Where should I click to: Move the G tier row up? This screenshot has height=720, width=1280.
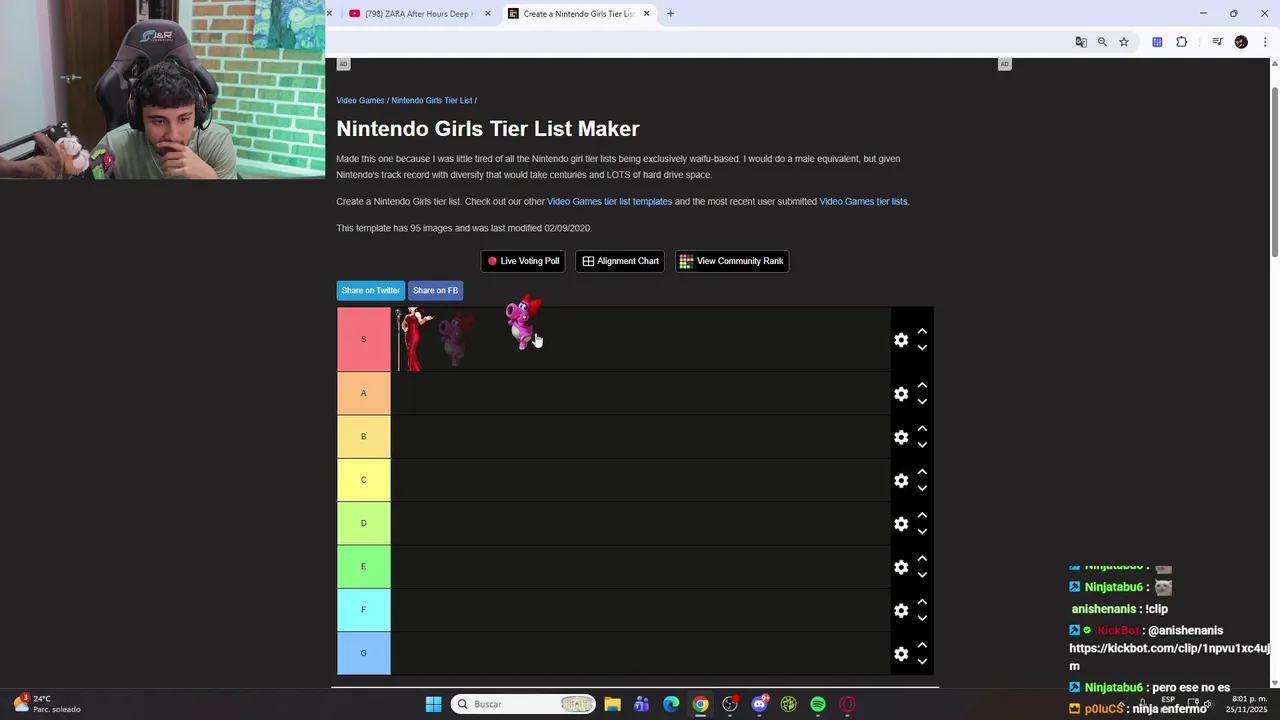click(922, 646)
